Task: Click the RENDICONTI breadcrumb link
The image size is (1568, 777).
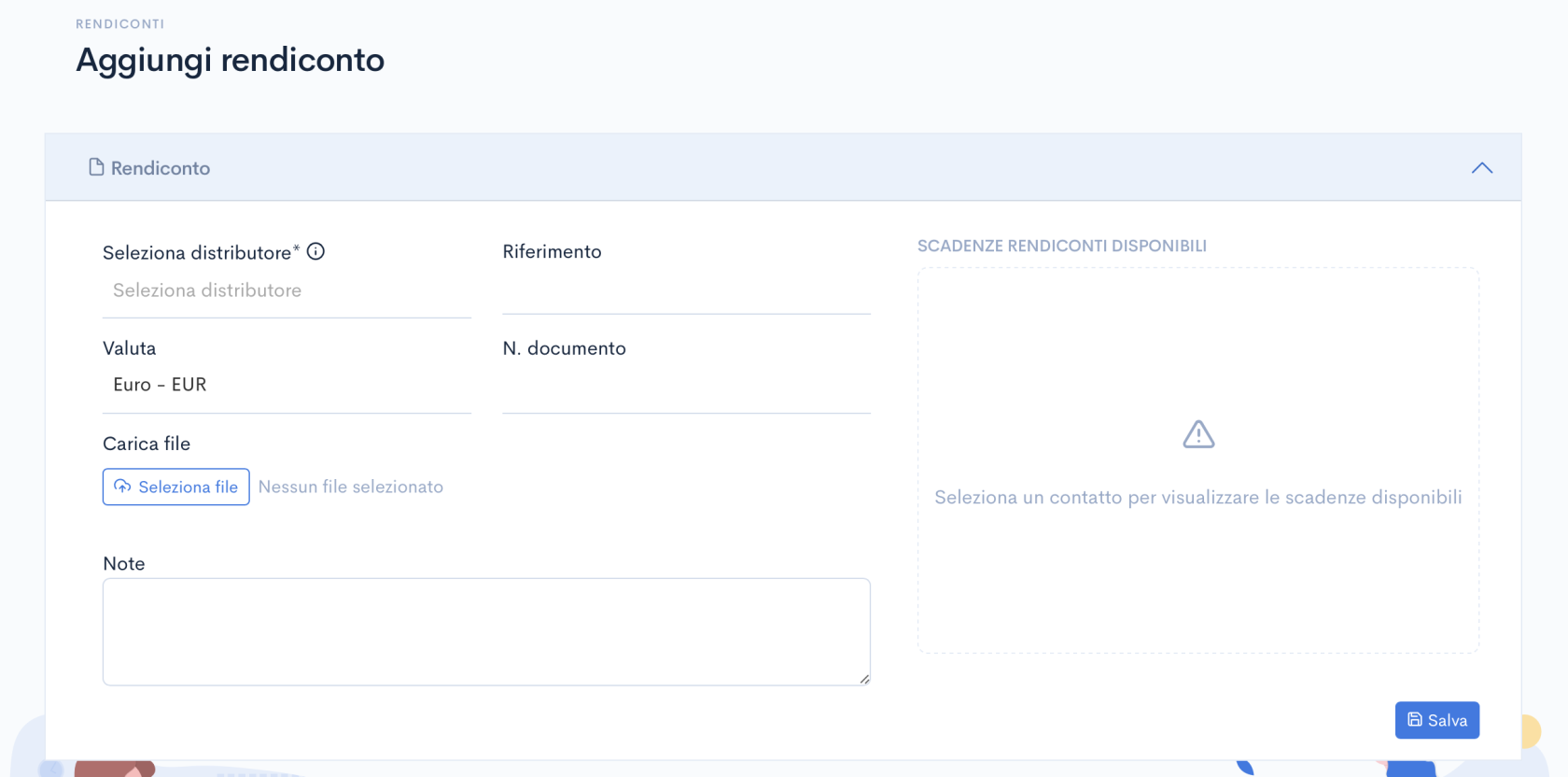Action: coord(119,24)
